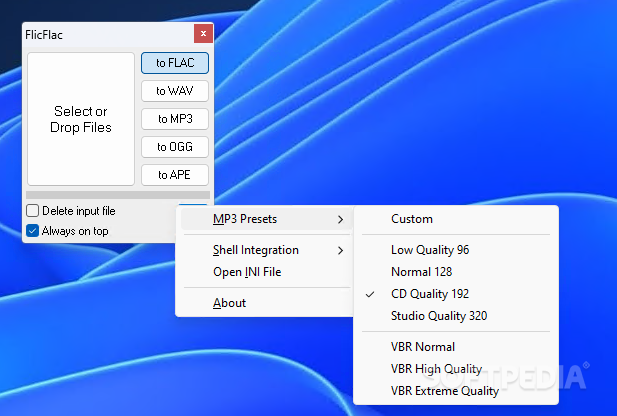The height and width of the screenshot is (416, 617).
Task: Untick the Always on top checkbox
Action: (x=32, y=231)
